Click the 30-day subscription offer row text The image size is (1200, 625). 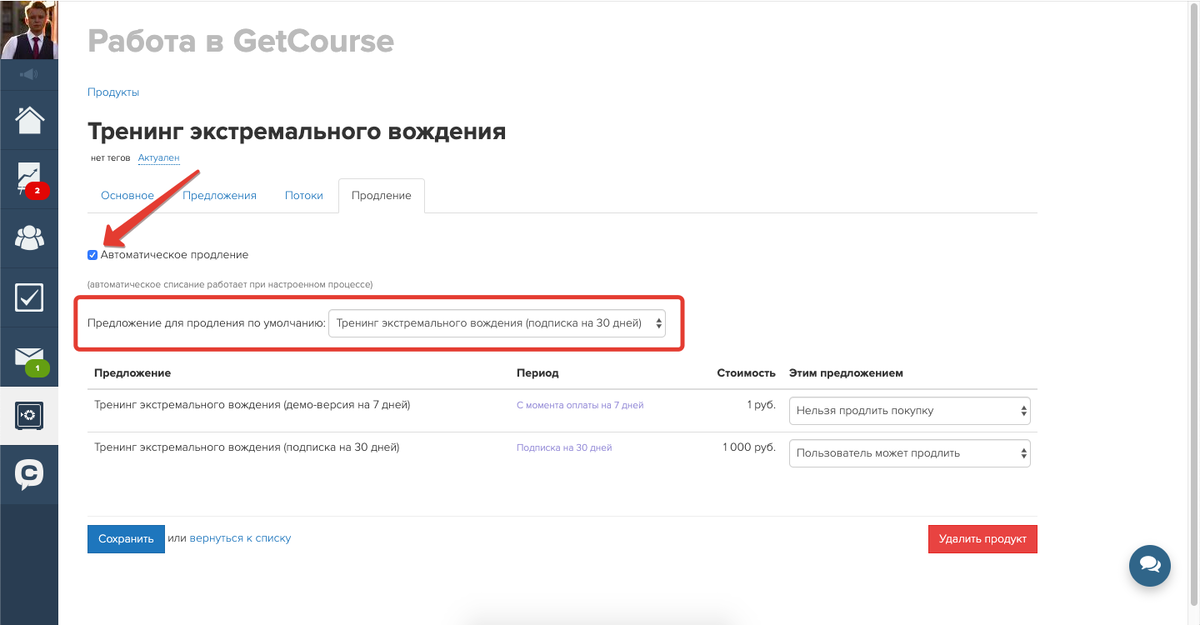tap(247, 448)
